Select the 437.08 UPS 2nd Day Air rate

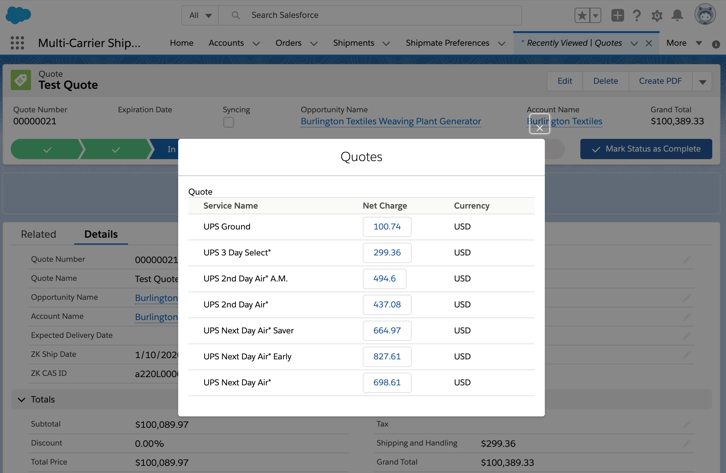(x=387, y=305)
